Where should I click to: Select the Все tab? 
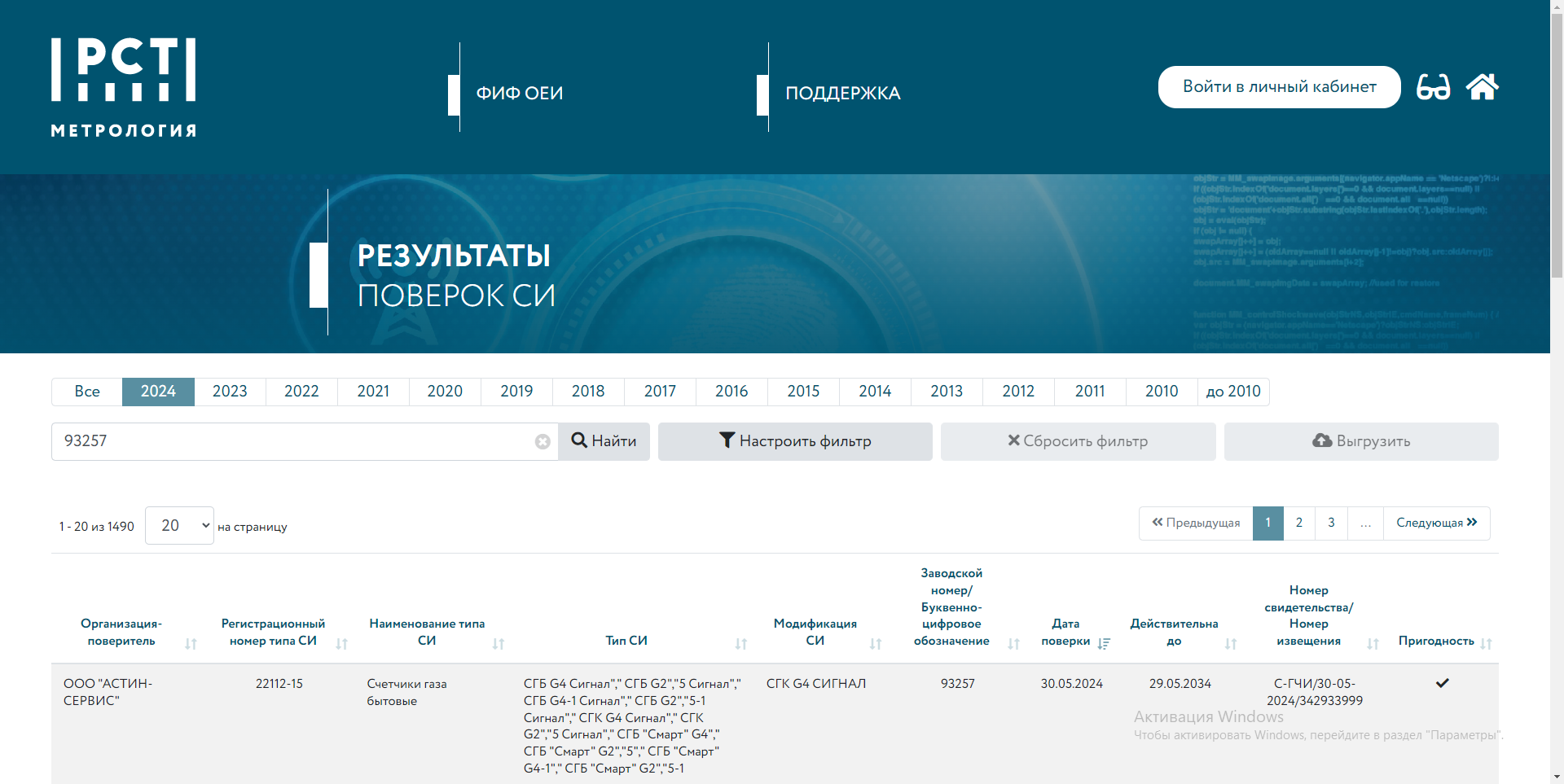(x=87, y=392)
